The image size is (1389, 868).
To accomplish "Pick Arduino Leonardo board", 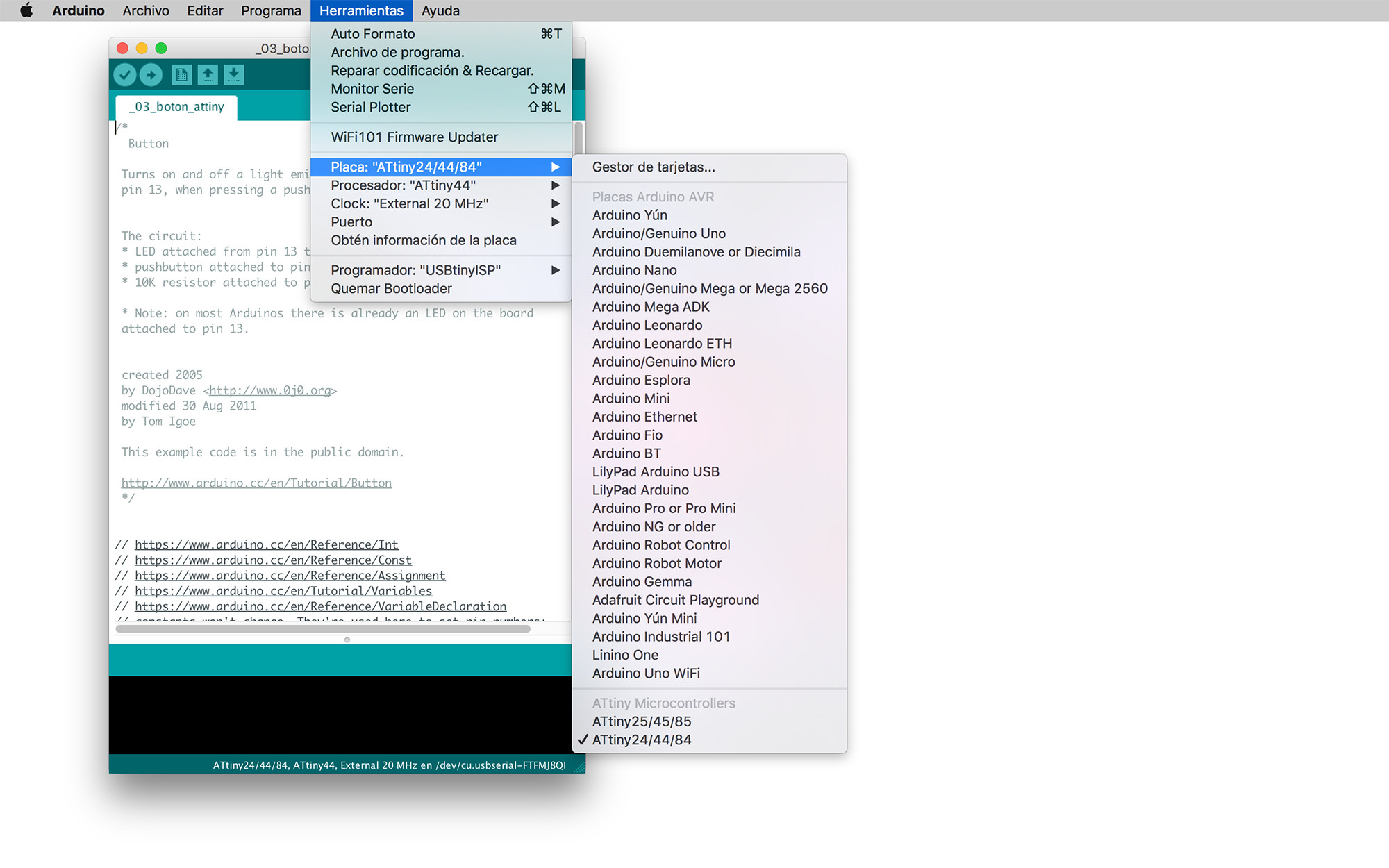I will [709, 325].
